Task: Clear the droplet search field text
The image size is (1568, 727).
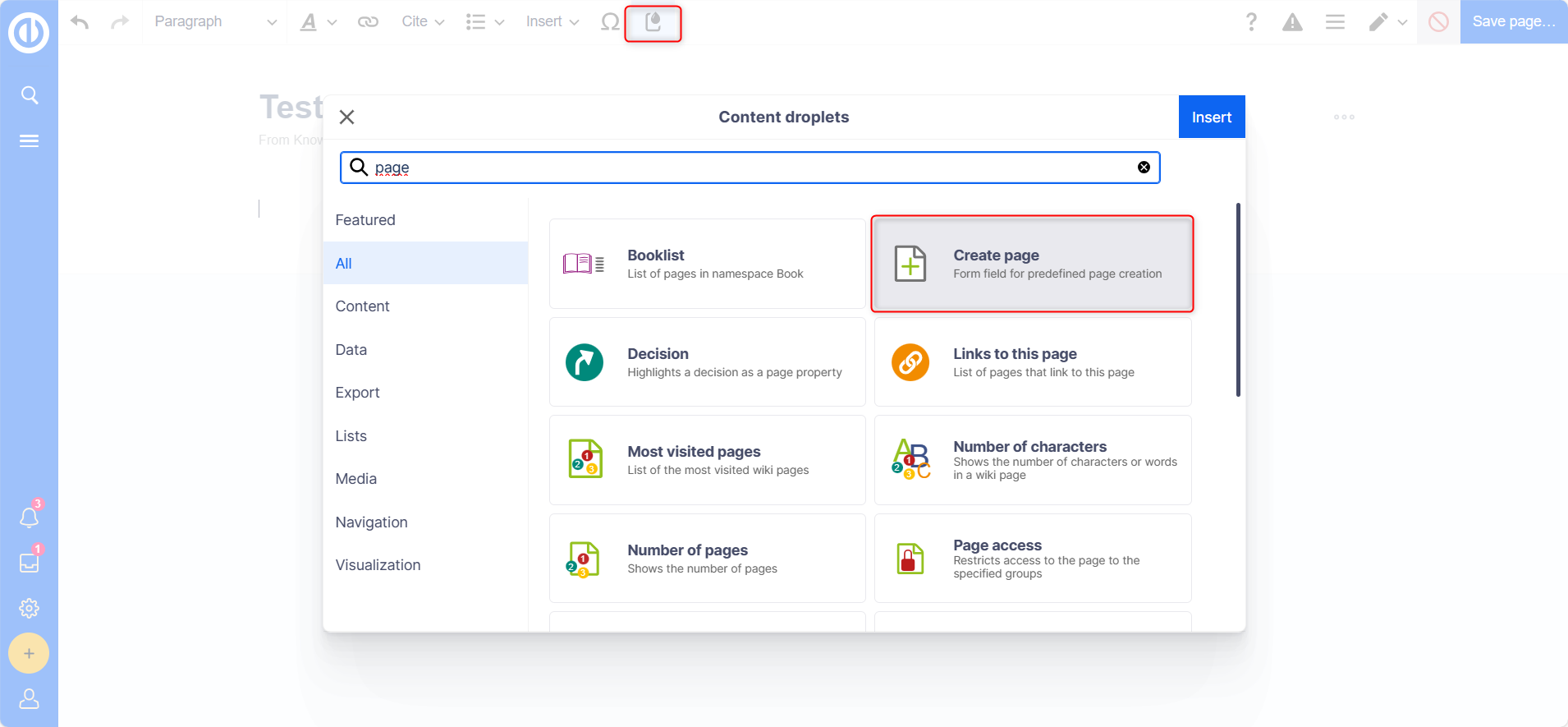Action: [x=1144, y=168]
